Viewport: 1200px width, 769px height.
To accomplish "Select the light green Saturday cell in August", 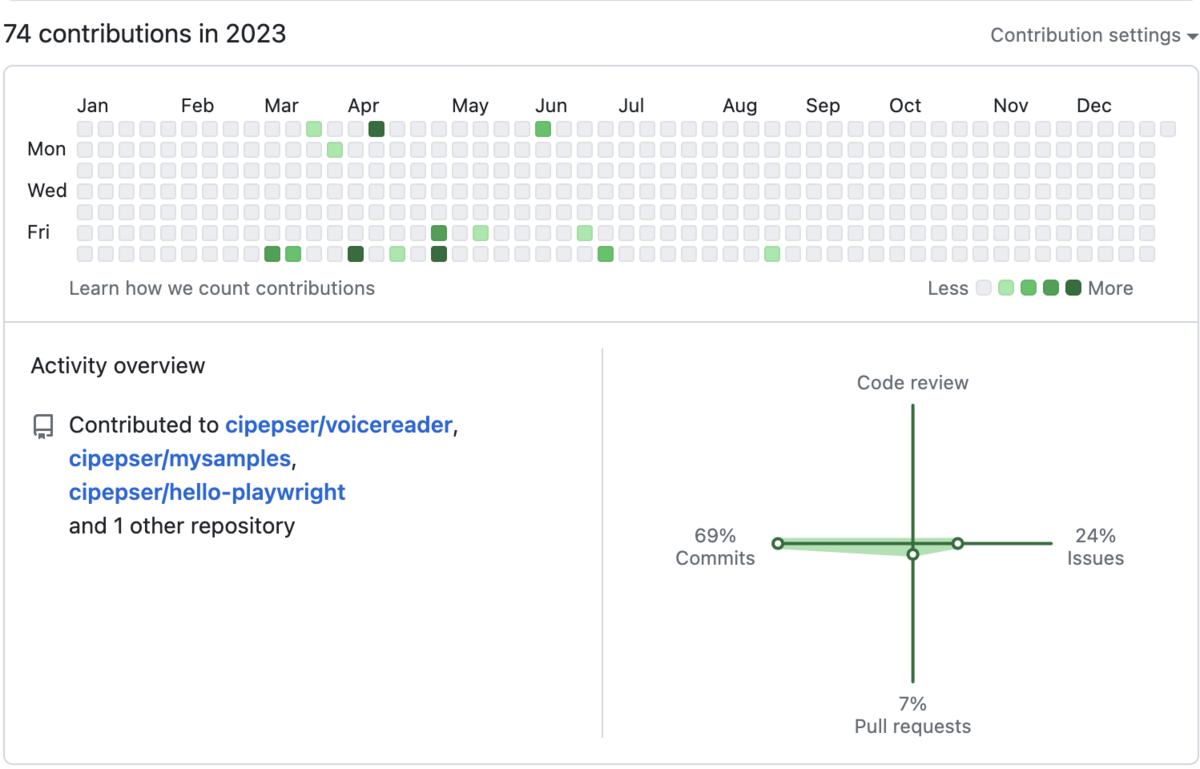I will point(772,254).
